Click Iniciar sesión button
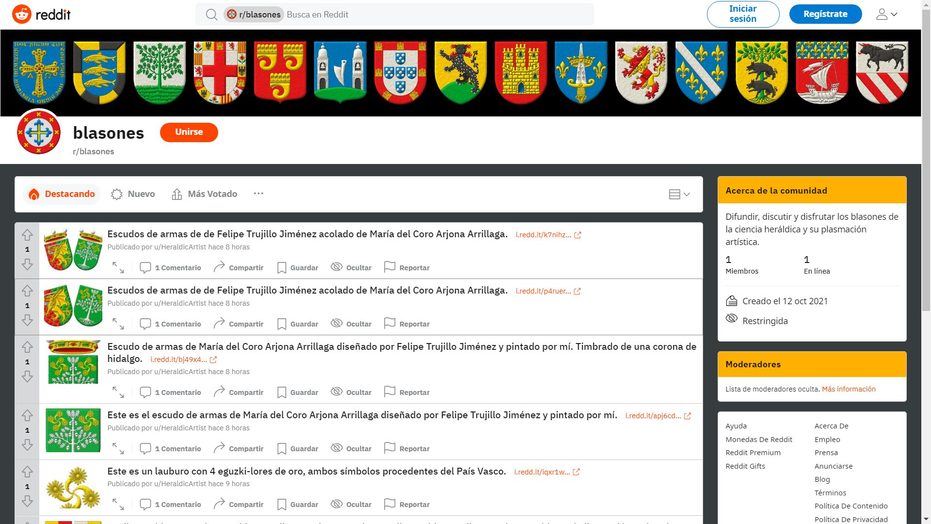The image size is (931, 524). (743, 14)
